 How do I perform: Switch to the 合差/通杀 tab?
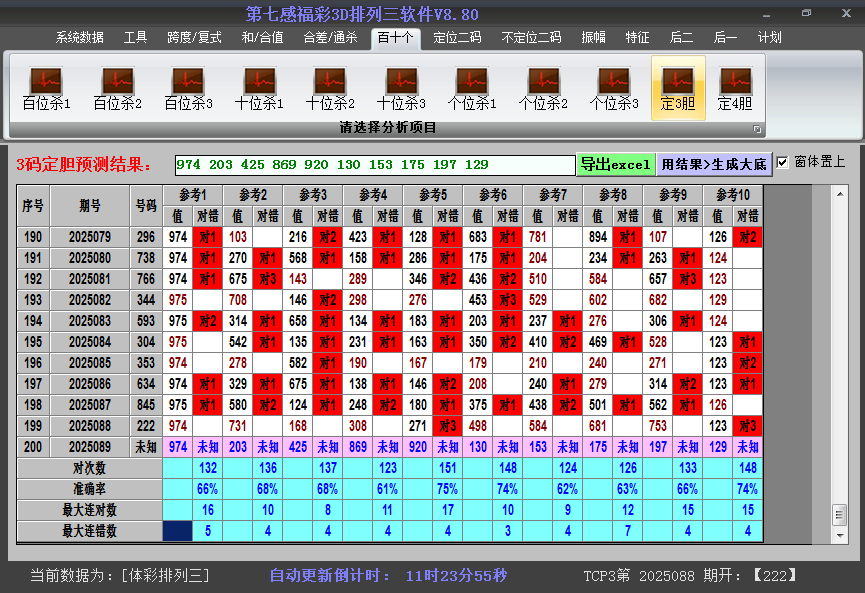pyautogui.click(x=330, y=38)
